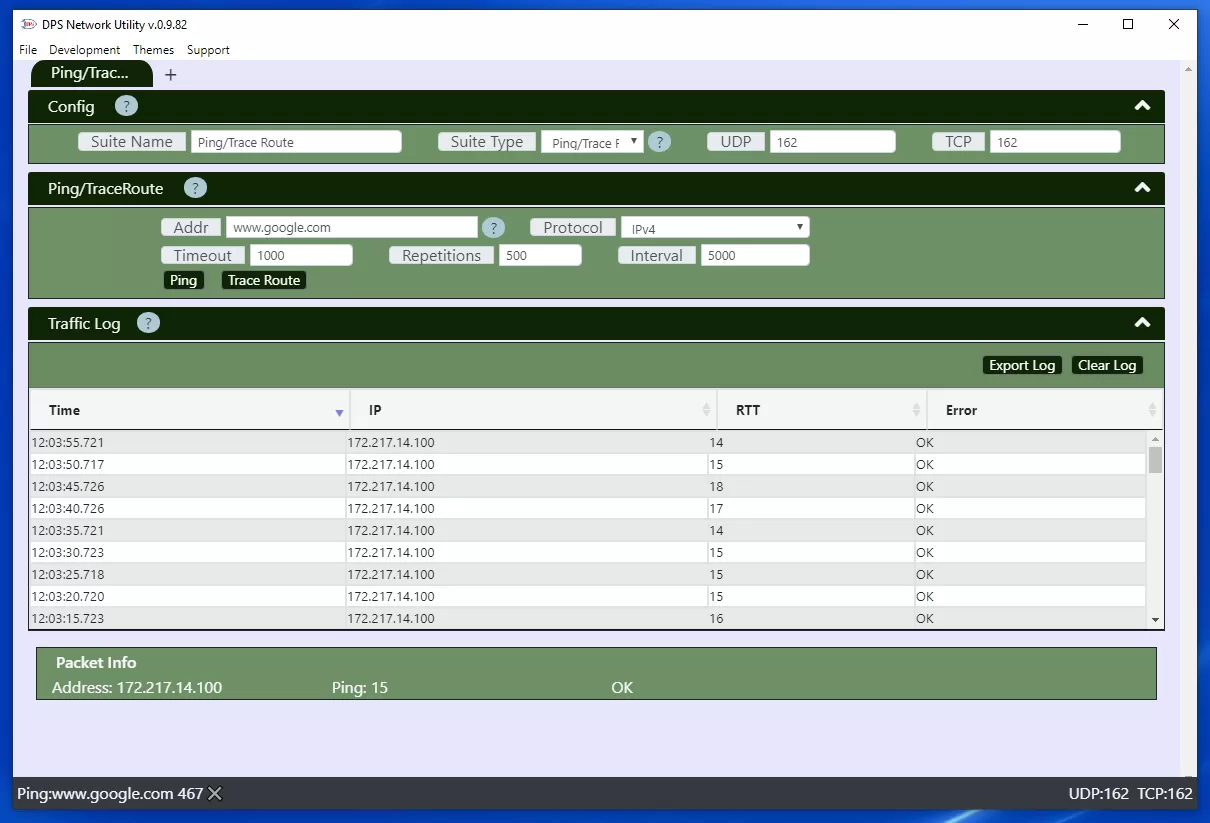This screenshot has width=1210, height=823.
Task: Cancel the running ping with X icon
Action: tap(215, 794)
